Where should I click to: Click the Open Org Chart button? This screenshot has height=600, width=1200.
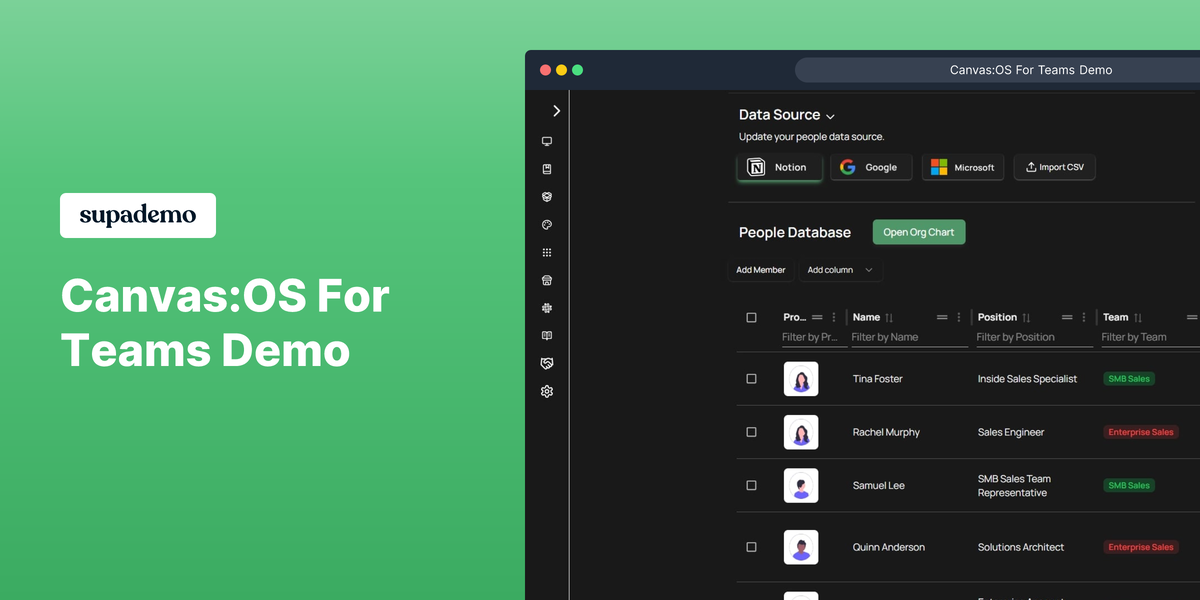click(x=919, y=232)
